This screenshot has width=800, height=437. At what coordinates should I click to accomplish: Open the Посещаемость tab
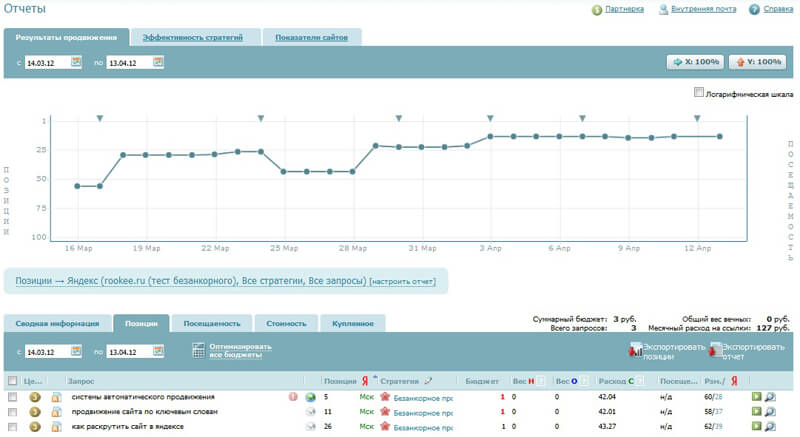pyautogui.click(x=209, y=324)
